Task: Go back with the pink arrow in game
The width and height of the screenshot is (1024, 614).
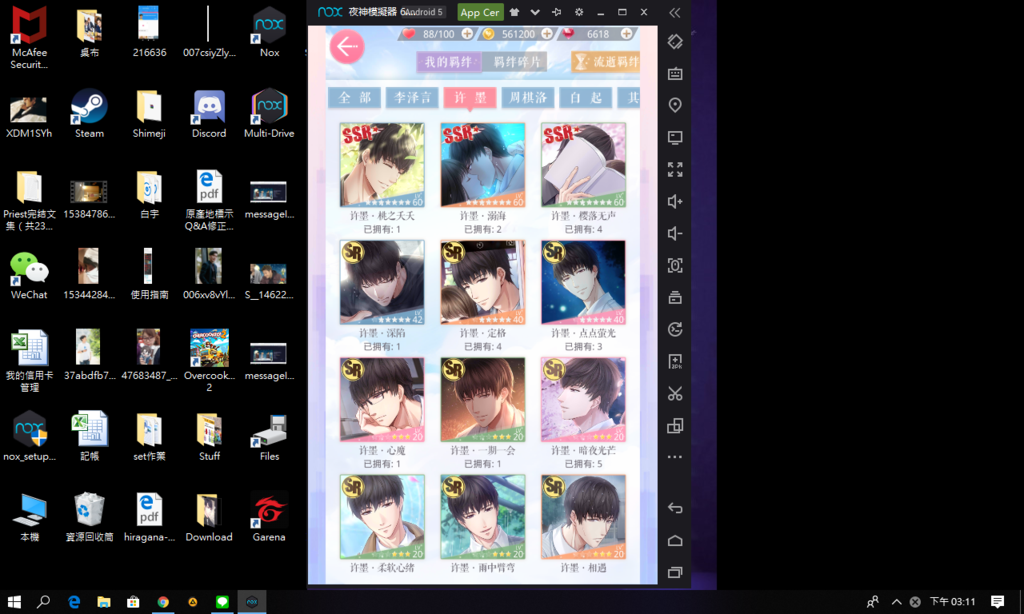Action: point(347,46)
